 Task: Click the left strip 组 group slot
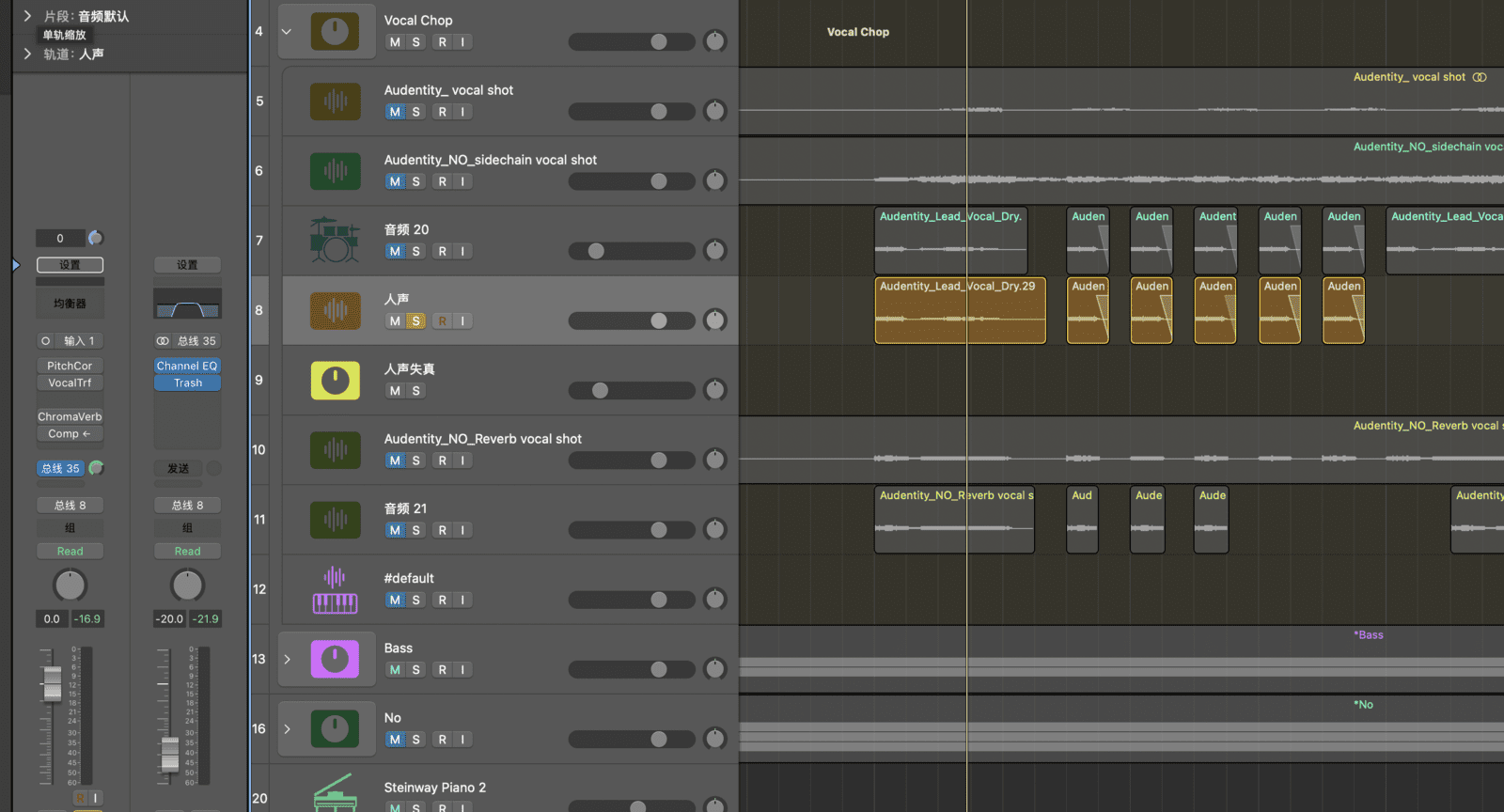pyautogui.click(x=70, y=528)
